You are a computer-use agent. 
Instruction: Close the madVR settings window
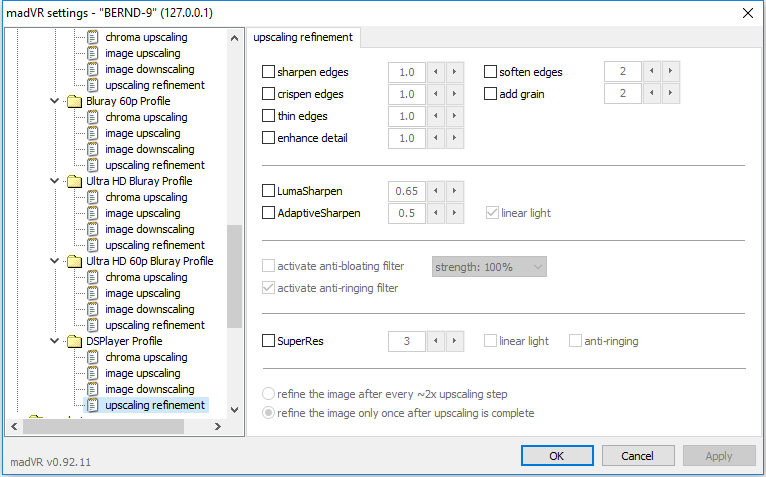pos(747,13)
